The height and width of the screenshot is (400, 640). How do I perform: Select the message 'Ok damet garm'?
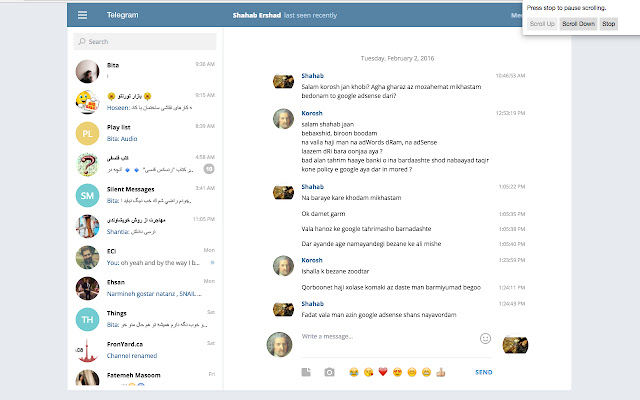pos(323,213)
